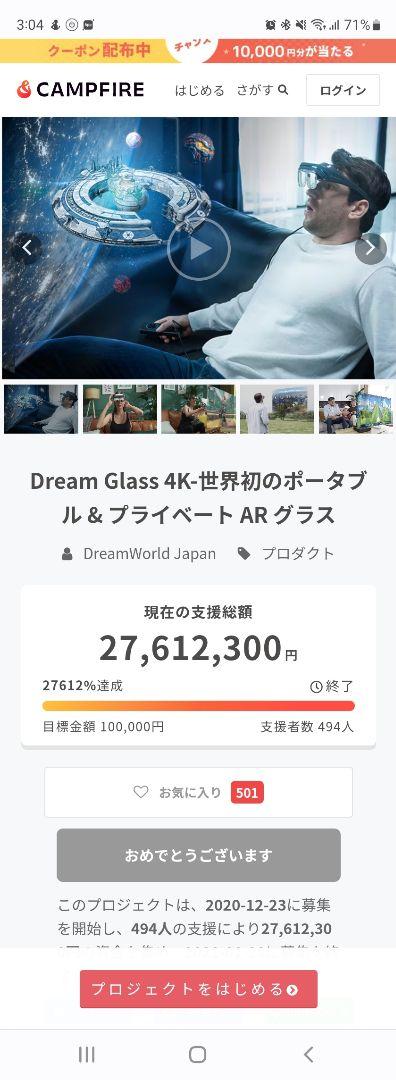Tap Android back arrow icon

tap(309, 1054)
